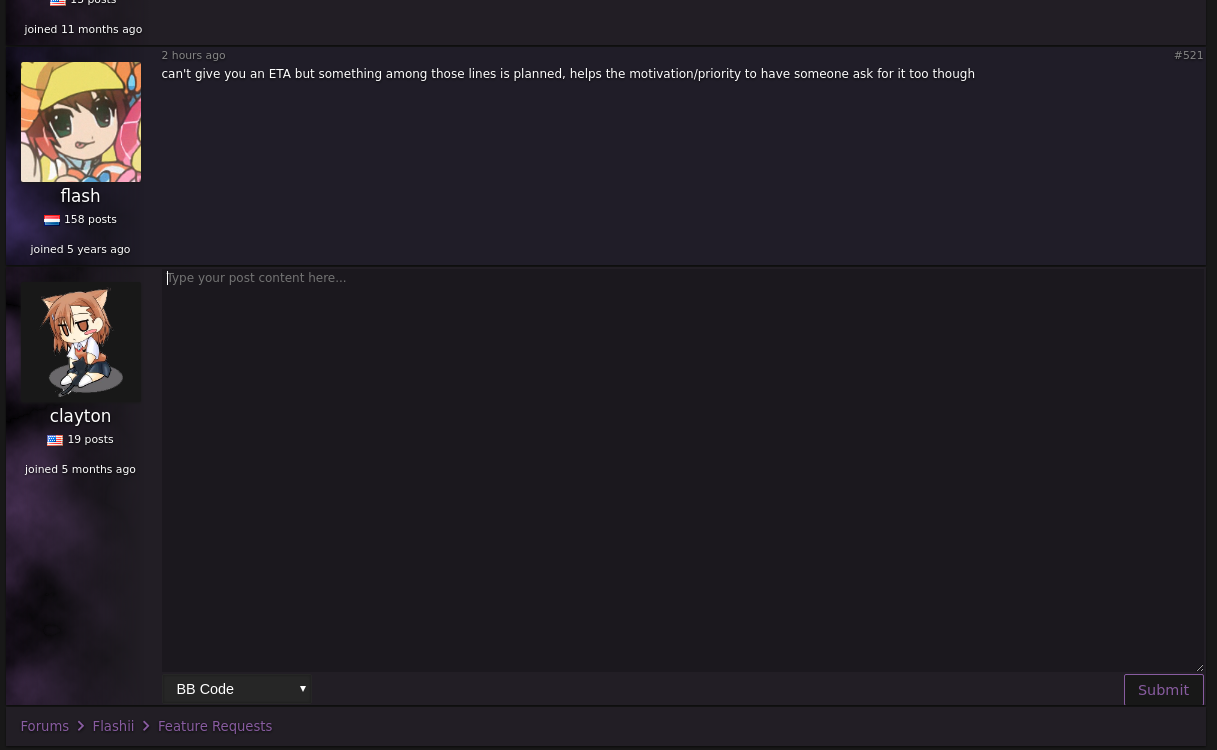Click the "2 hours ago" timestamp
This screenshot has width=1217, height=750.
[193, 56]
